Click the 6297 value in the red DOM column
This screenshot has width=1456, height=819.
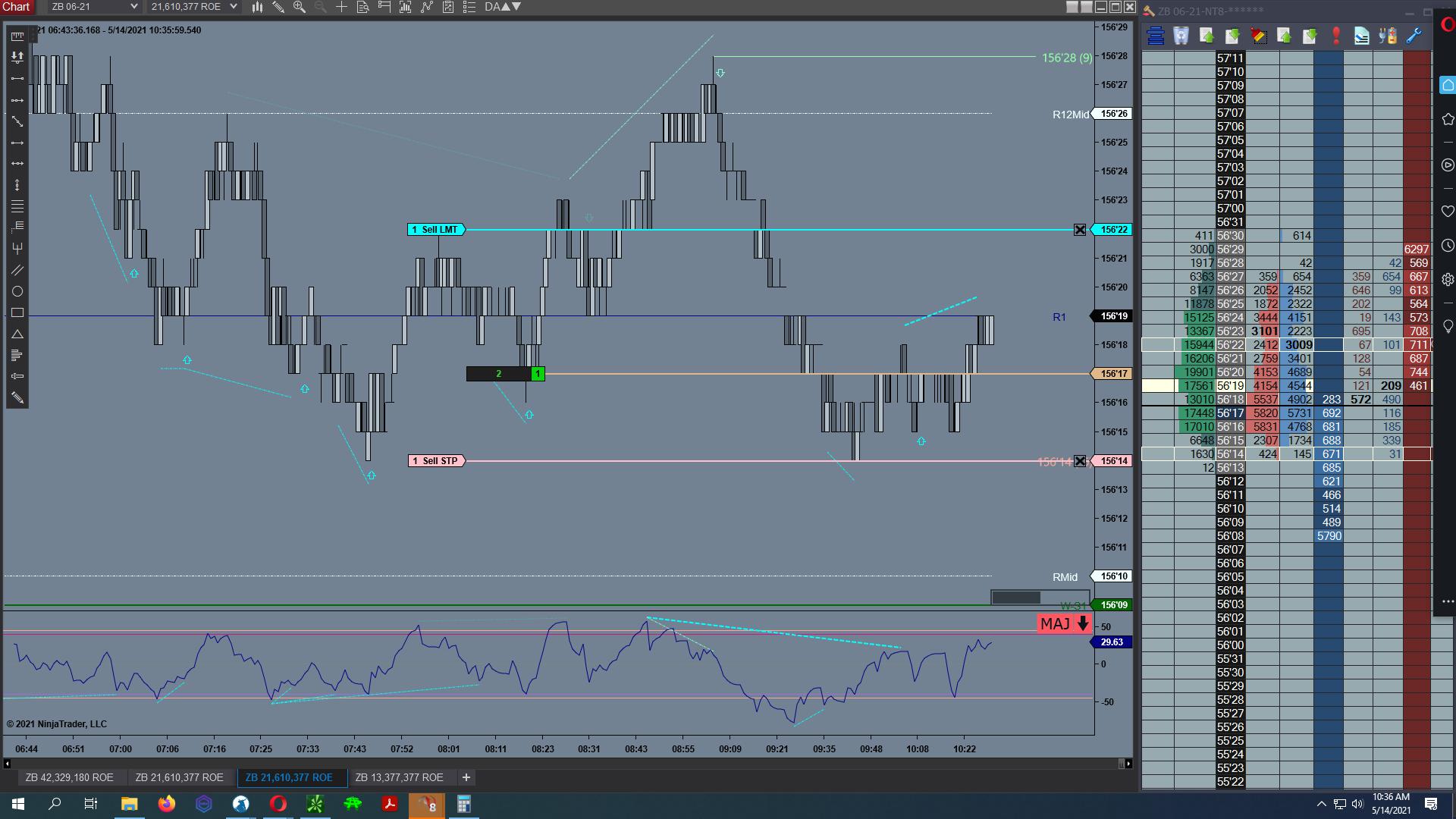coord(1417,249)
